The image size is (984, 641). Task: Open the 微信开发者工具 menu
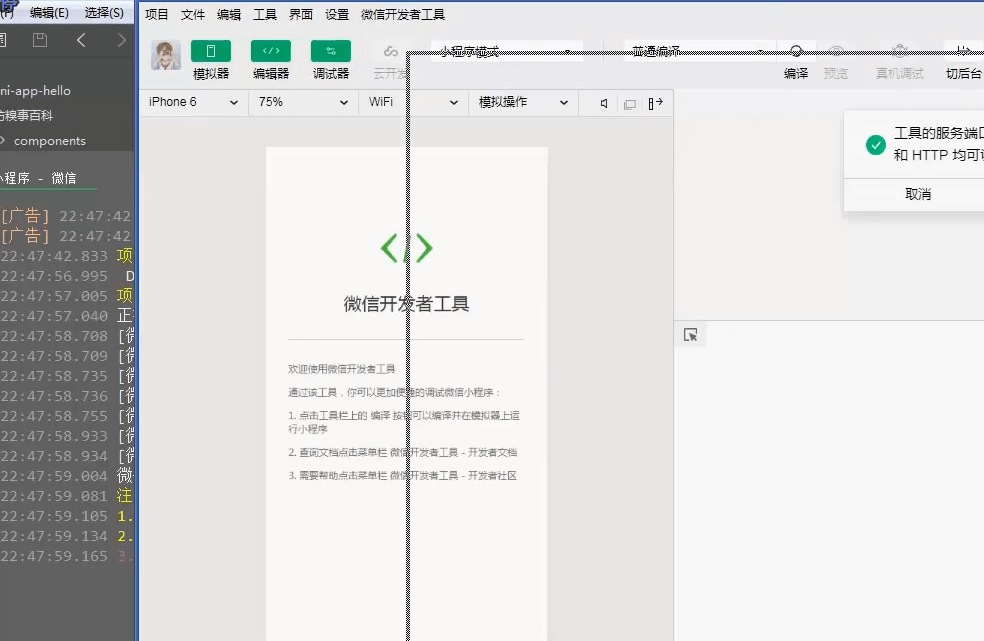coord(403,14)
